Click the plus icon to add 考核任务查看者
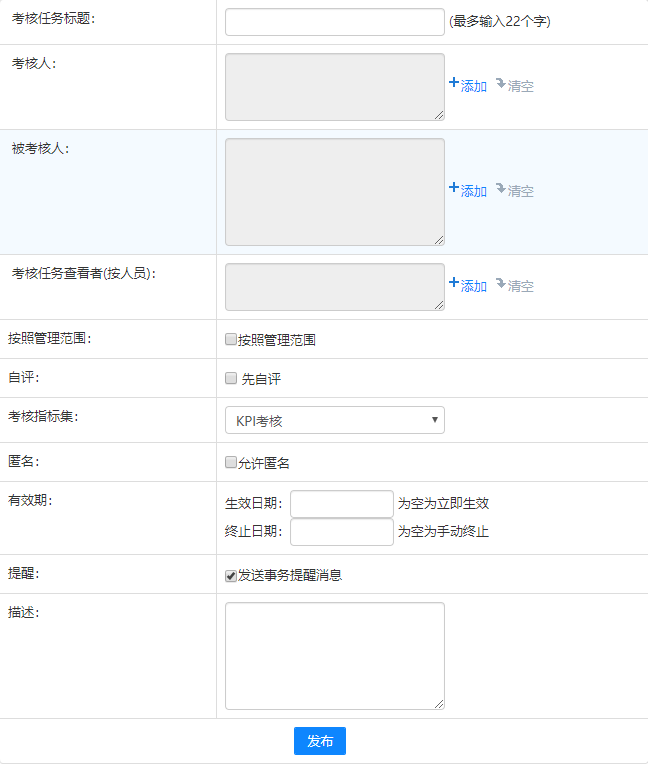 tap(454, 284)
